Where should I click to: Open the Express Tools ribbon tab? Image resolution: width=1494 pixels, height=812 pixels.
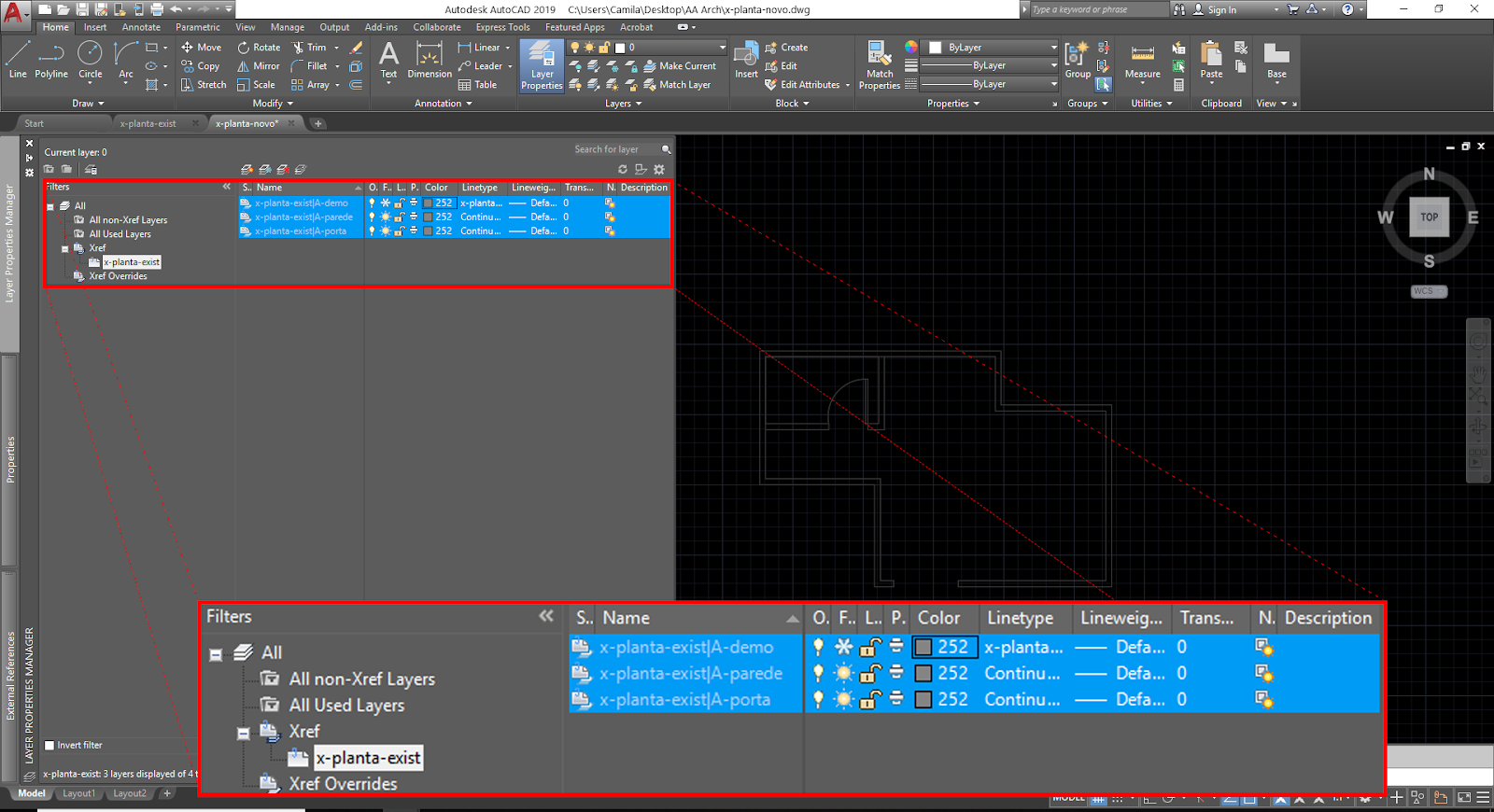click(502, 27)
